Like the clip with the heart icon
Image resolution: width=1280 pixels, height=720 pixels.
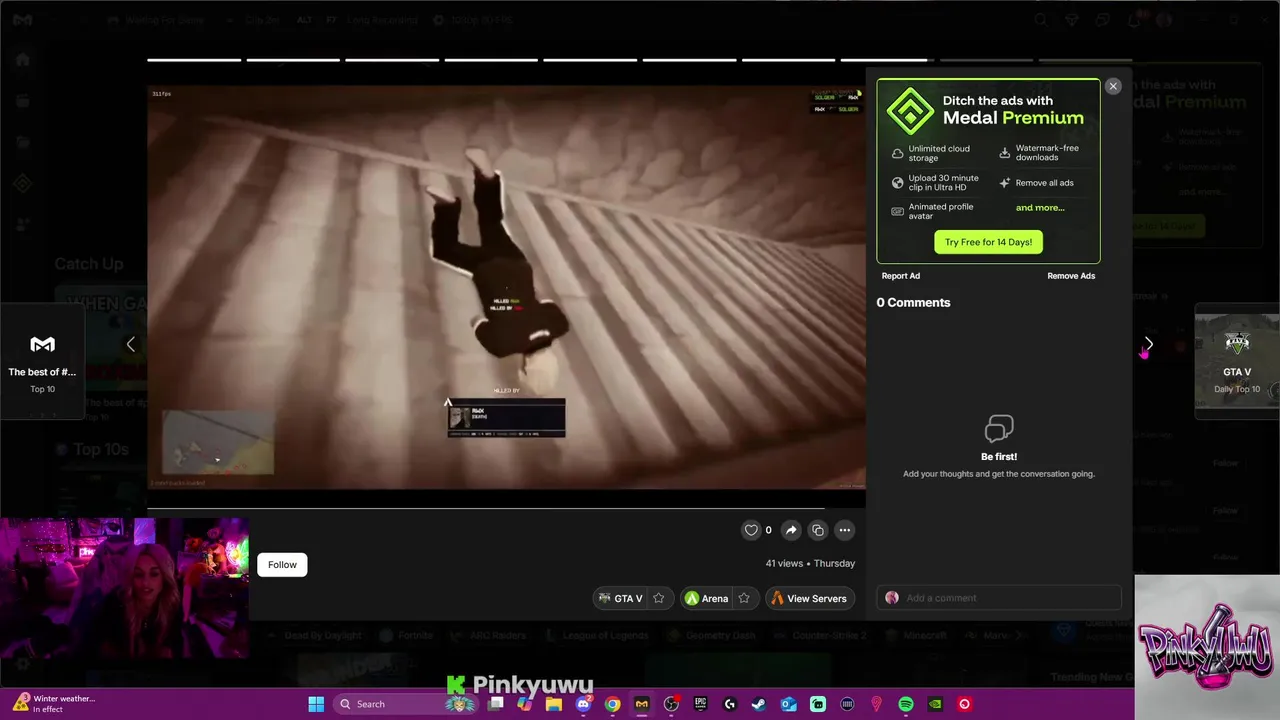click(751, 530)
